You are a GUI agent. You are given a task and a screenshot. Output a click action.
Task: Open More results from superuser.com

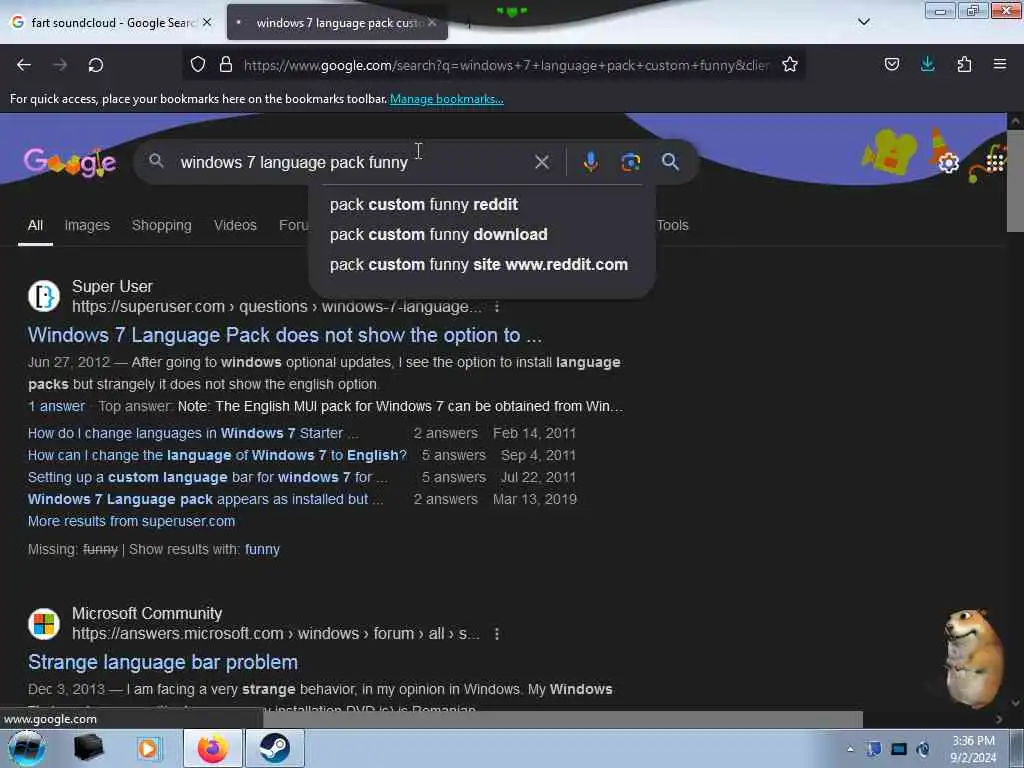pos(131,521)
